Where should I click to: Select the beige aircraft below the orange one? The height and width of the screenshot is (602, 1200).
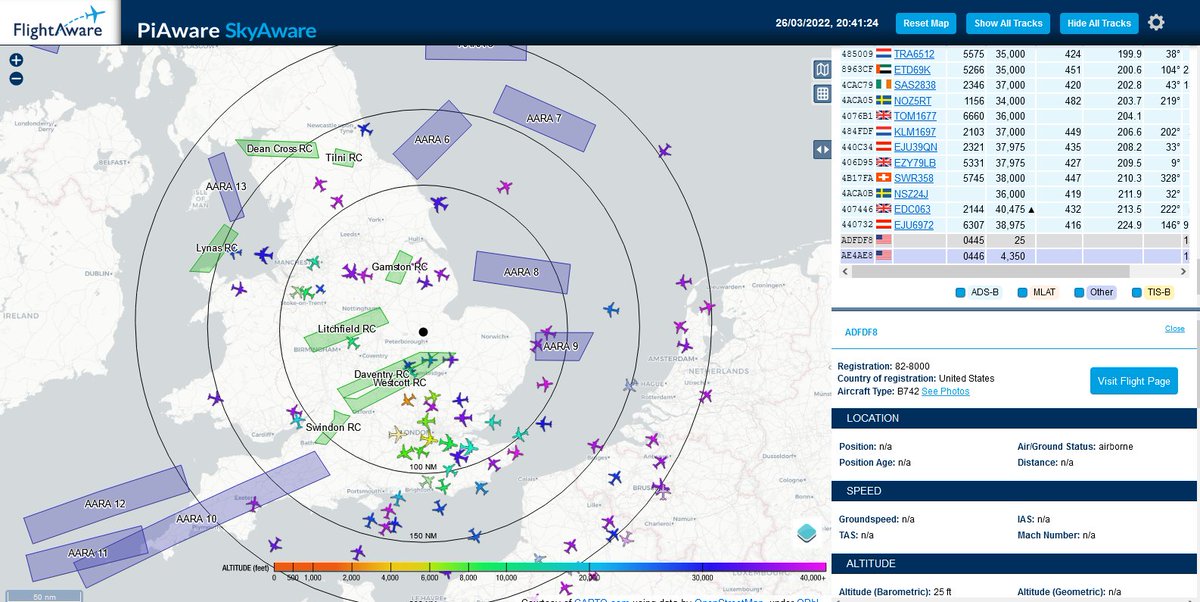coord(397,434)
